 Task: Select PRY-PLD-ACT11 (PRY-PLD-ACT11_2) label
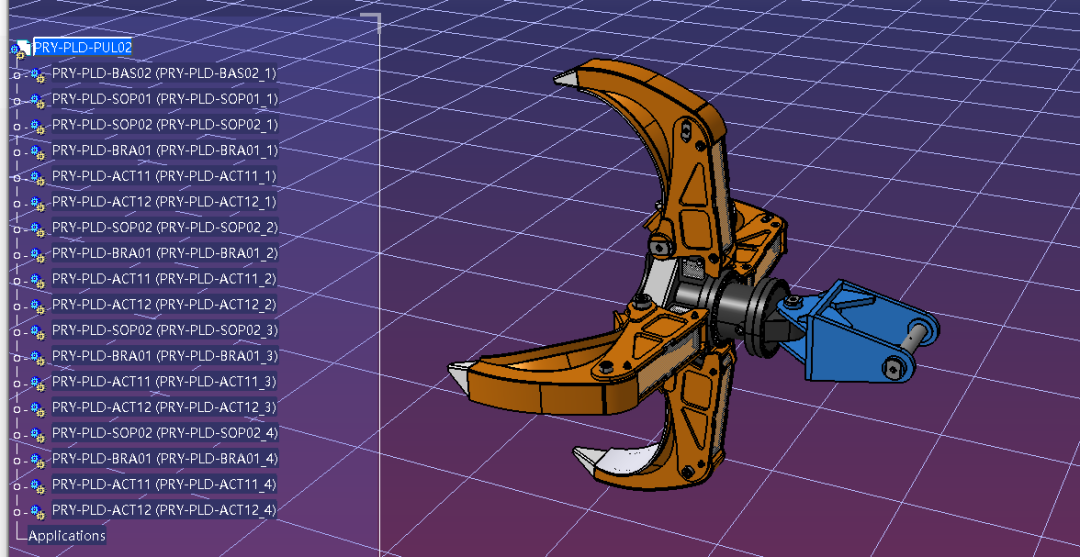click(x=165, y=279)
